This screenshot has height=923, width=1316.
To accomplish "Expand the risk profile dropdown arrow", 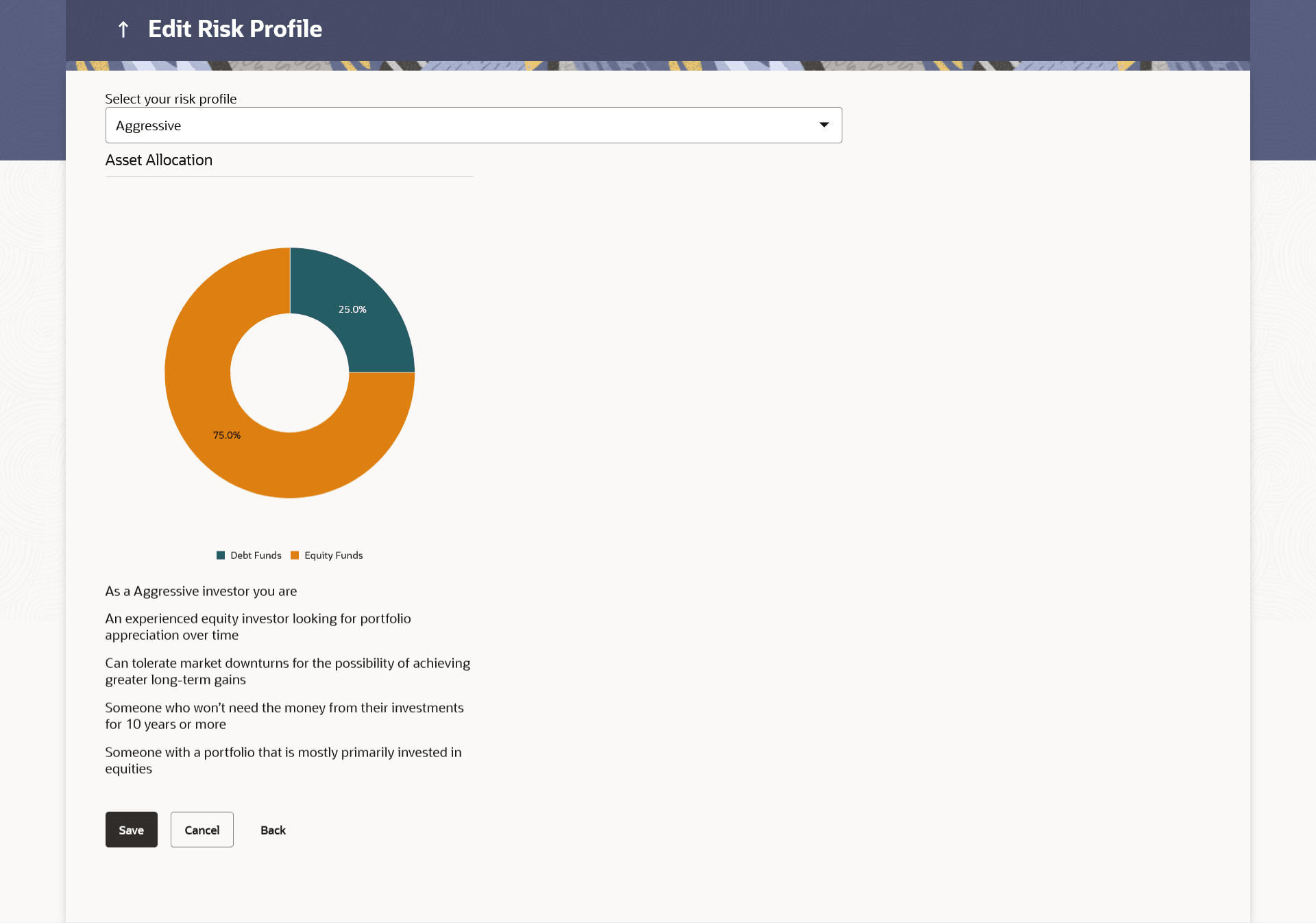I will 824,125.
